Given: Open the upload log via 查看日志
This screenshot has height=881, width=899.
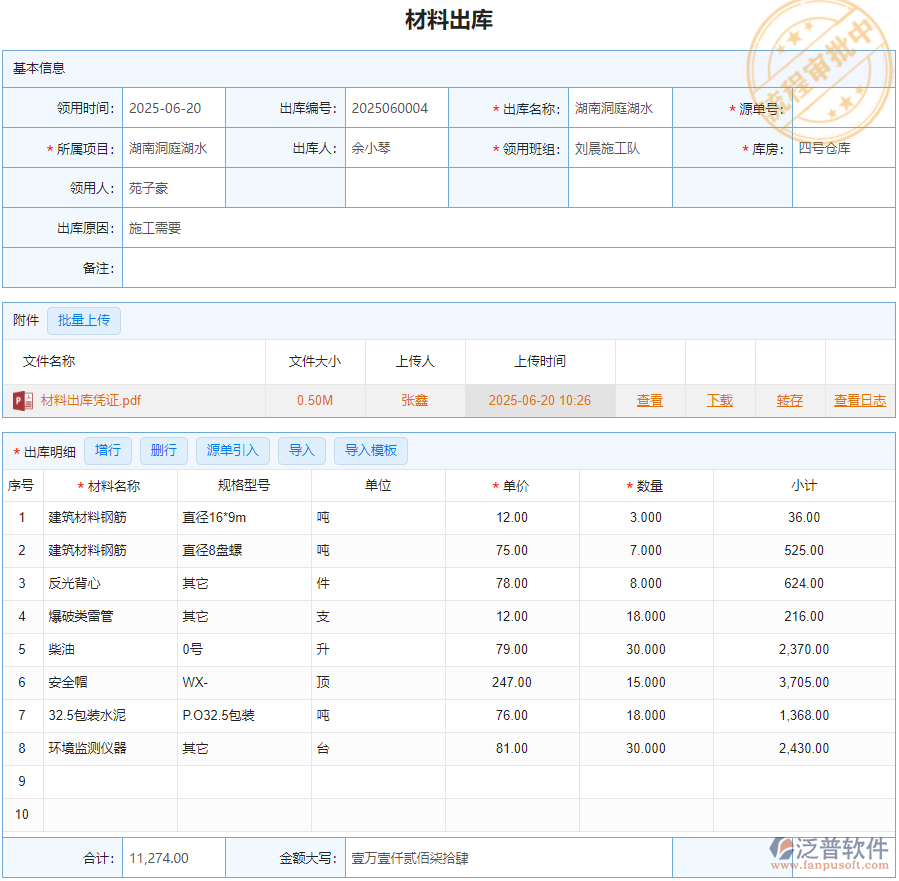Looking at the screenshot, I should pos(859,400).
